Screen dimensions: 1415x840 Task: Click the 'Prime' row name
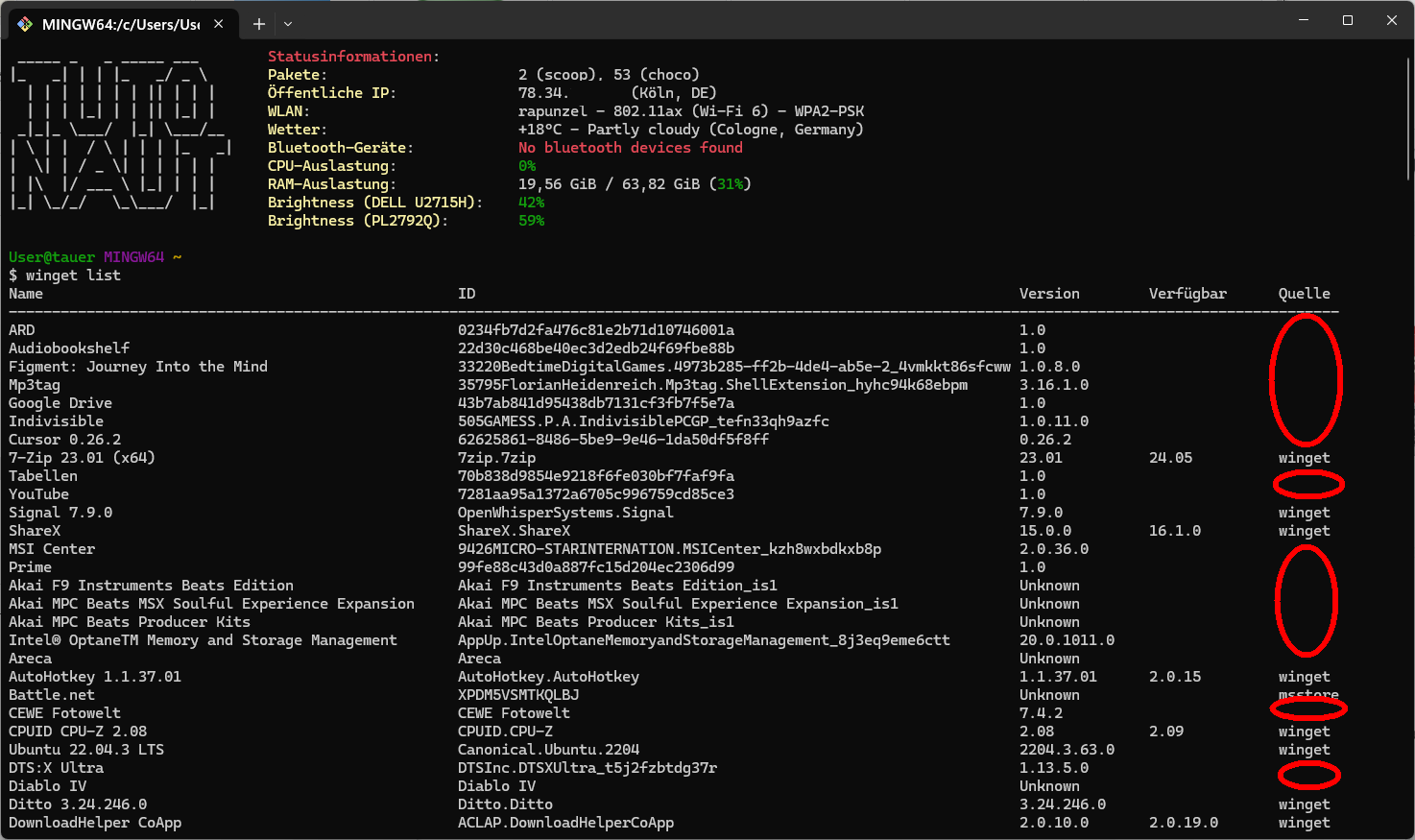(x=30, y=567)
